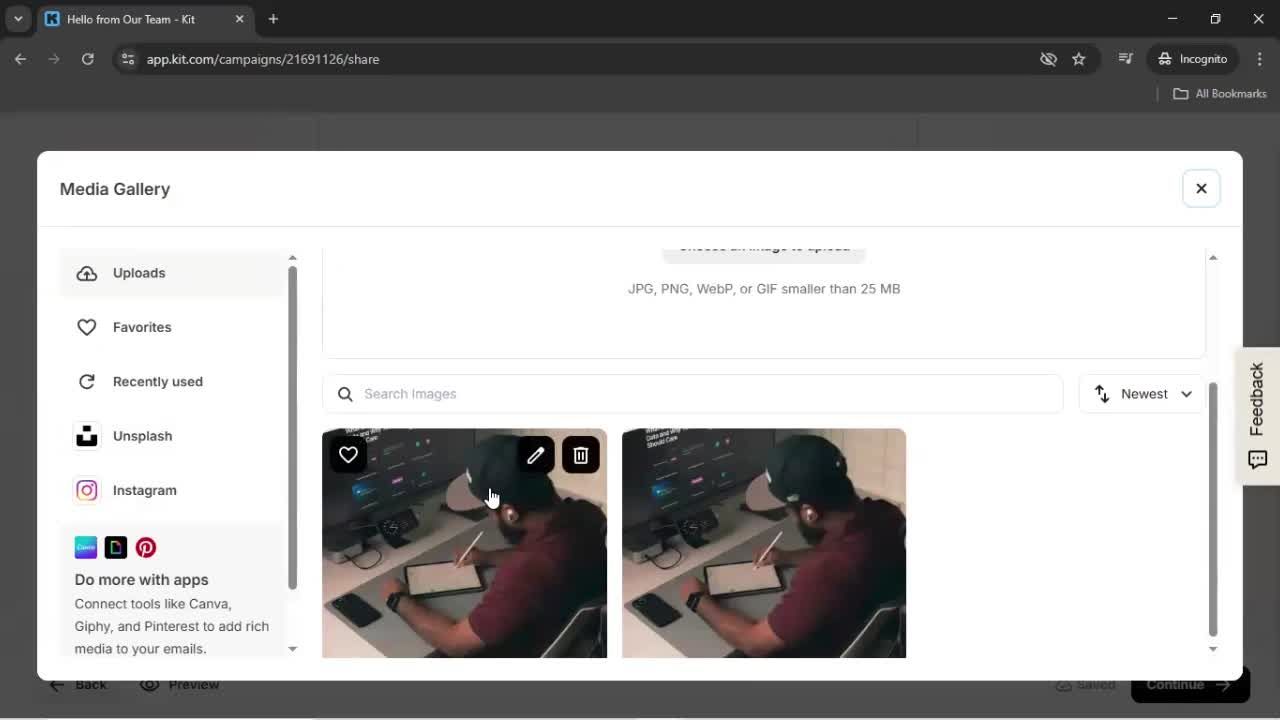
Task: Edit the first image using the pencil icon
Action: click(x=536, y=455)
